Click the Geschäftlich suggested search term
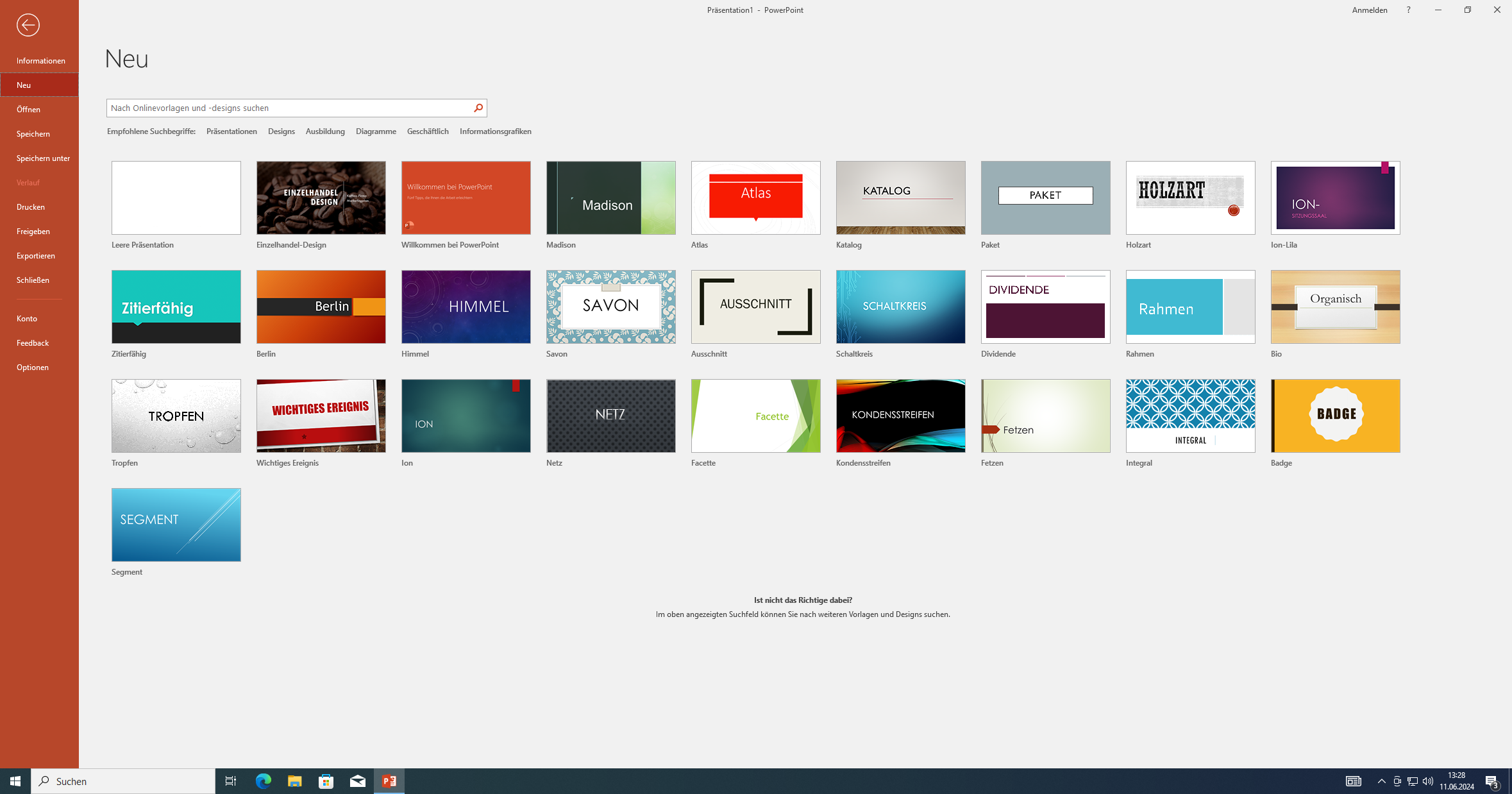The height and width of the screenshot is (794, 1512). click(x=428, y=131)
